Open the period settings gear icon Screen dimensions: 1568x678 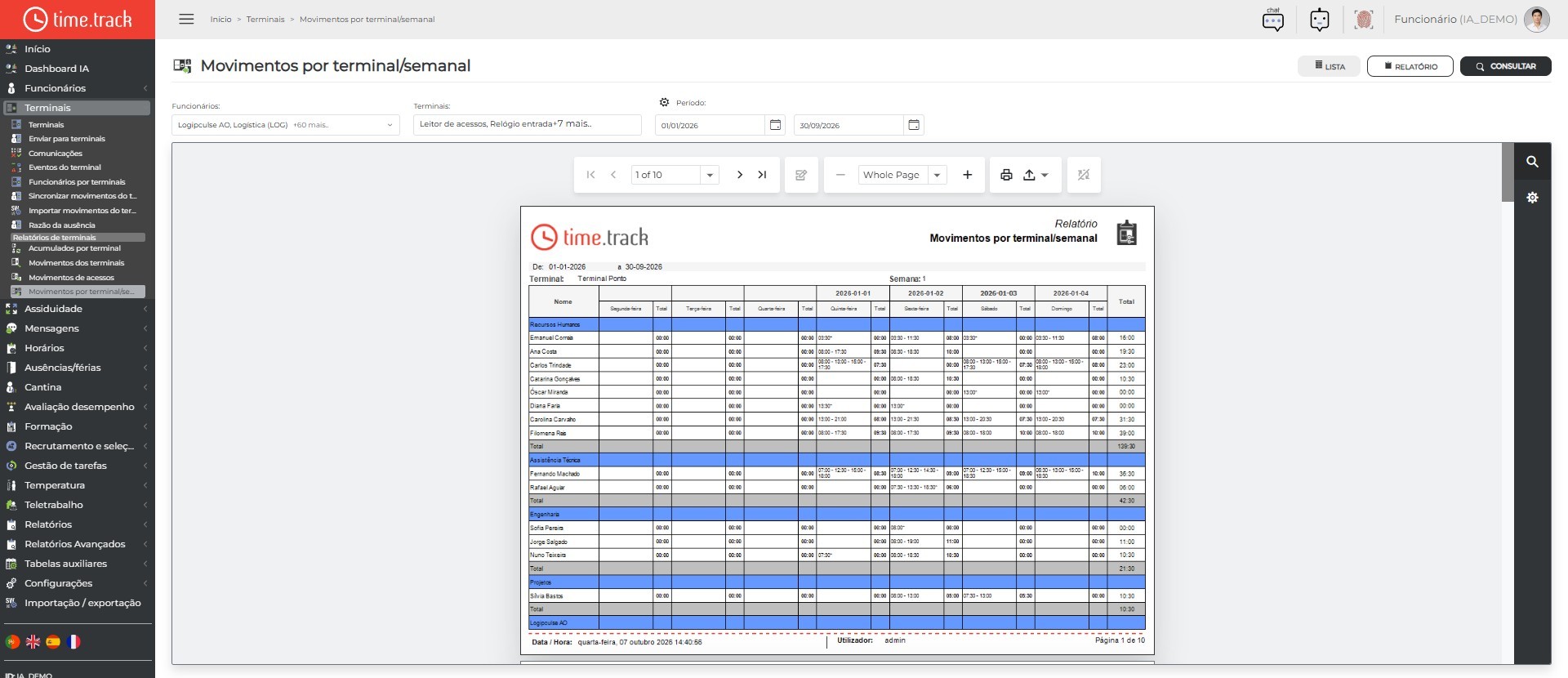click(664, 102)
